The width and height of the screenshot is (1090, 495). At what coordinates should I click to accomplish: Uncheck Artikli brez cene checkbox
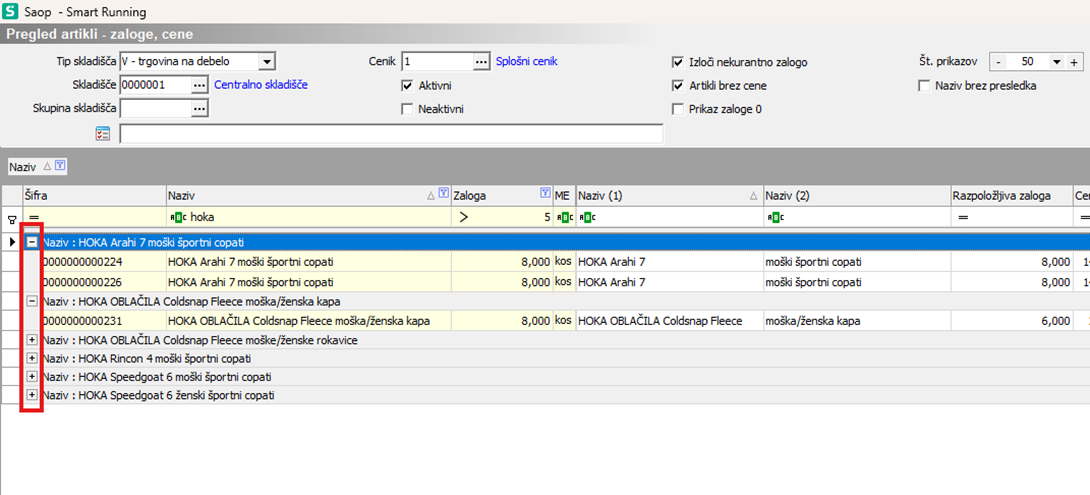[678, 86]
